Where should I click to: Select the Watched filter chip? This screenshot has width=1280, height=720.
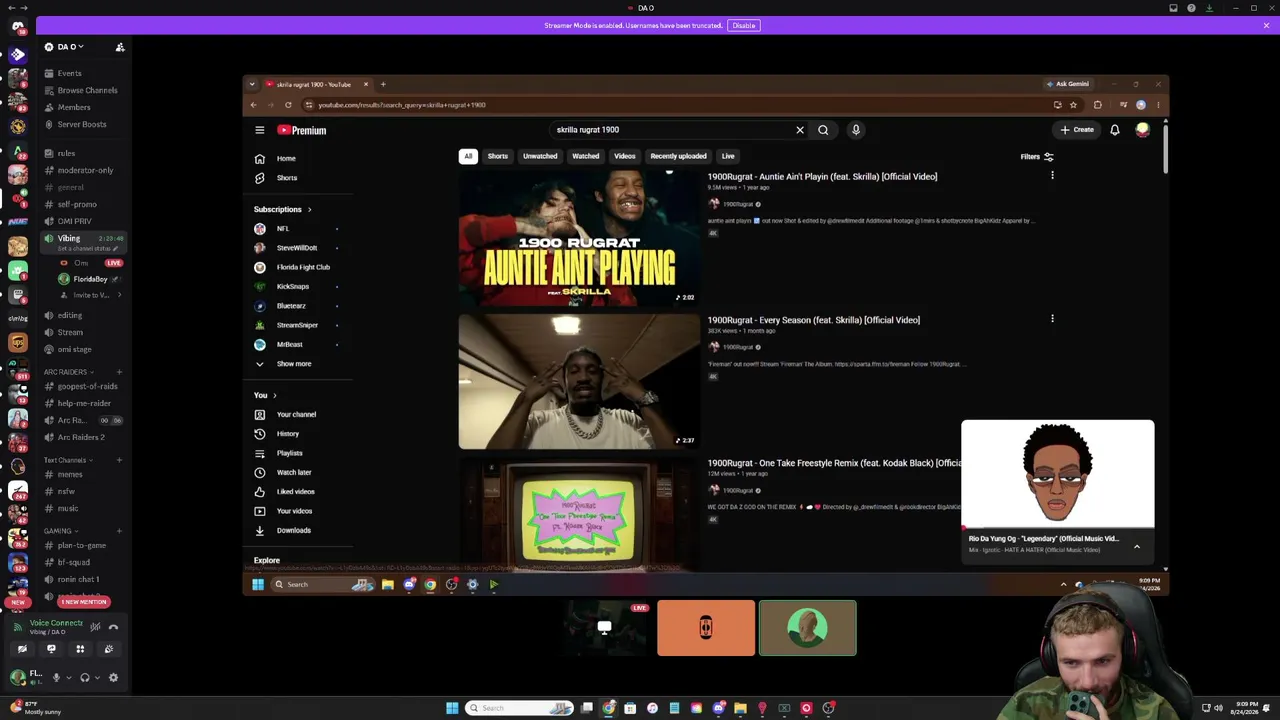[586, 156]
